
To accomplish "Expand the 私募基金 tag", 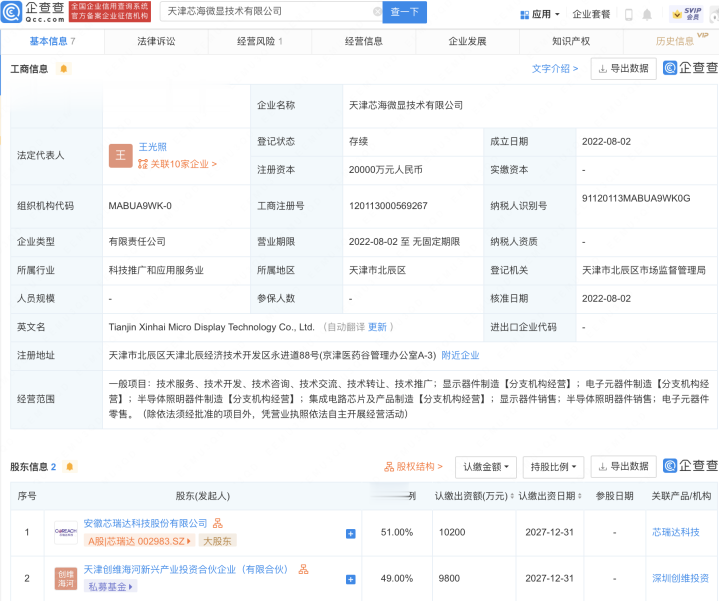I will (110, 586).
